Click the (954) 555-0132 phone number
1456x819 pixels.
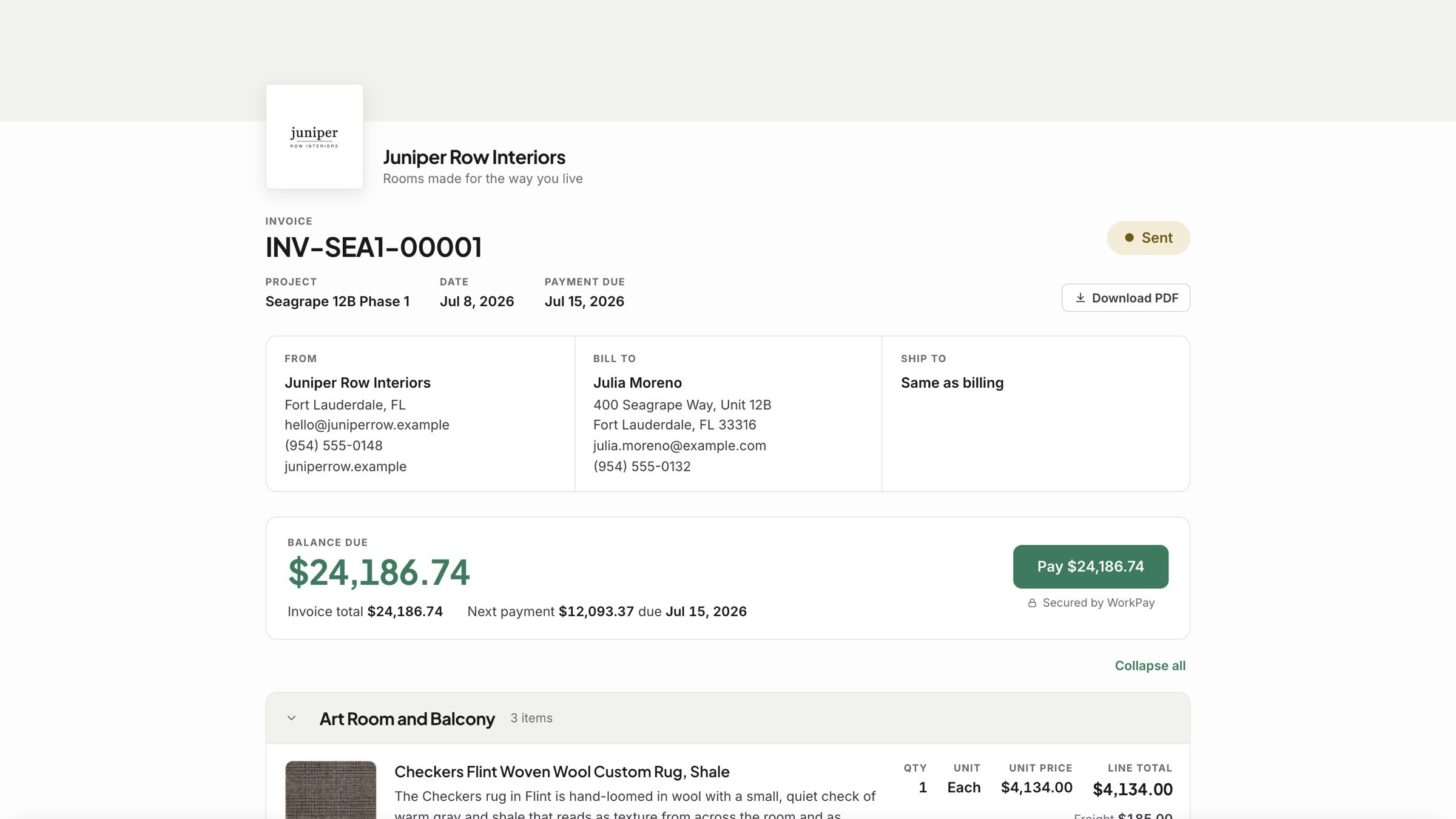pyautogui.click(x=642, y=467)
